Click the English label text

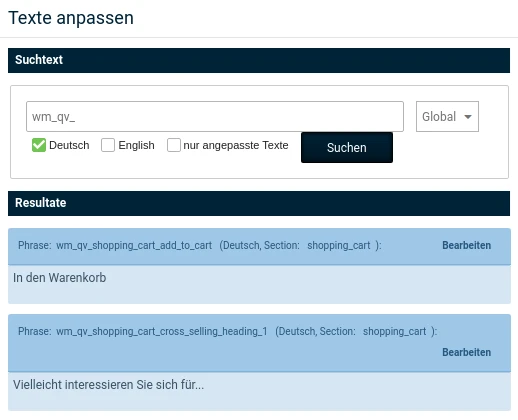[136, 145]
